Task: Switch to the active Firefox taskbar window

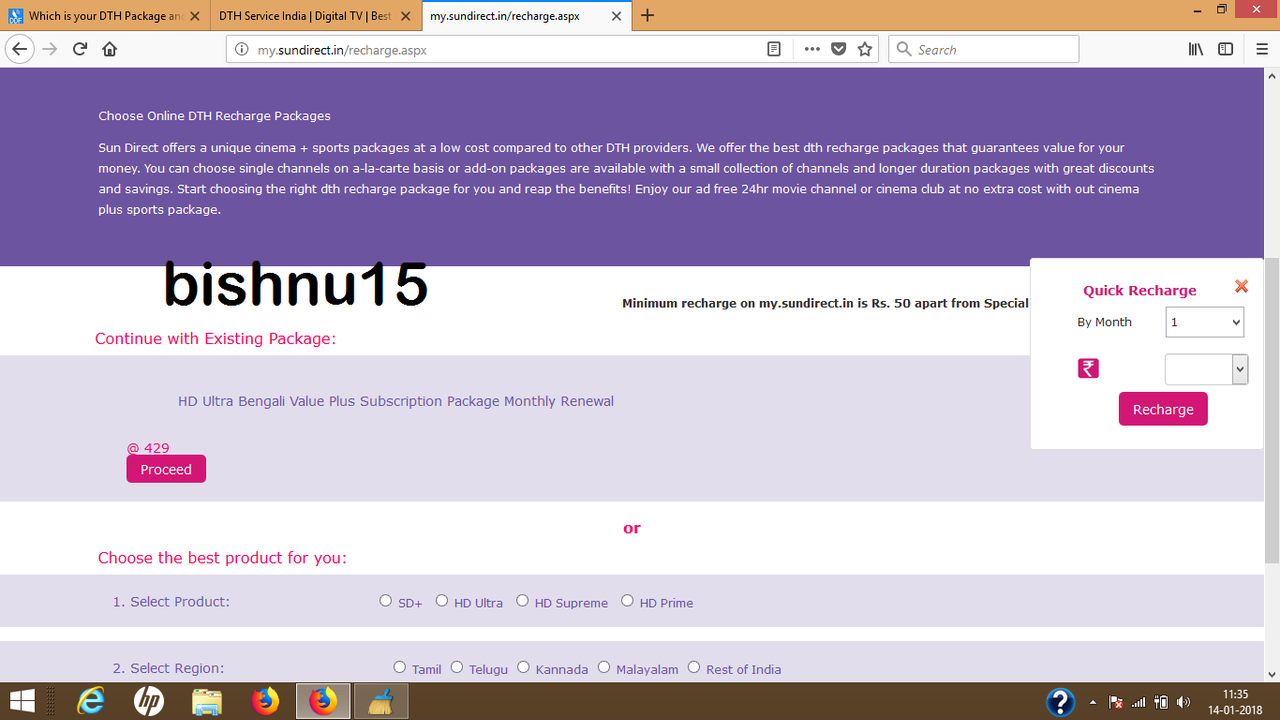Action: (x=323, y=701)
